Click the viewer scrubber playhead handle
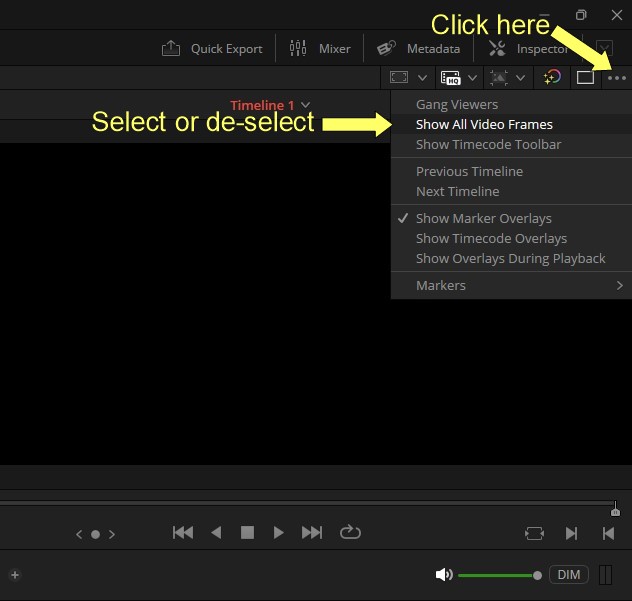The height and width of the screenshot is (601, 632). click(615, 509)
